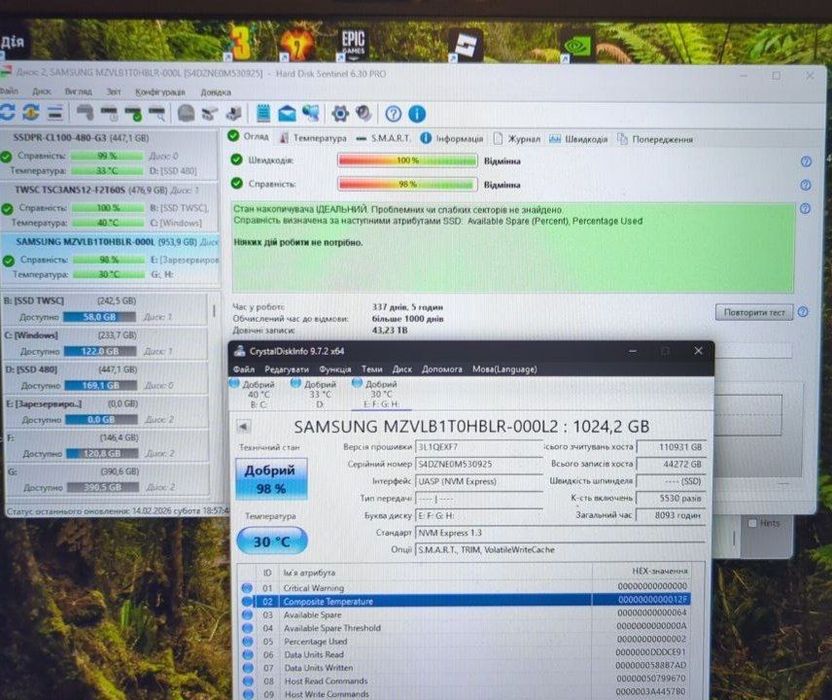The width and height of the screenshot is (832, 700).
Task: Open Конфігурація menu in Hard Disk Sentinel
Action: point(160,92)
